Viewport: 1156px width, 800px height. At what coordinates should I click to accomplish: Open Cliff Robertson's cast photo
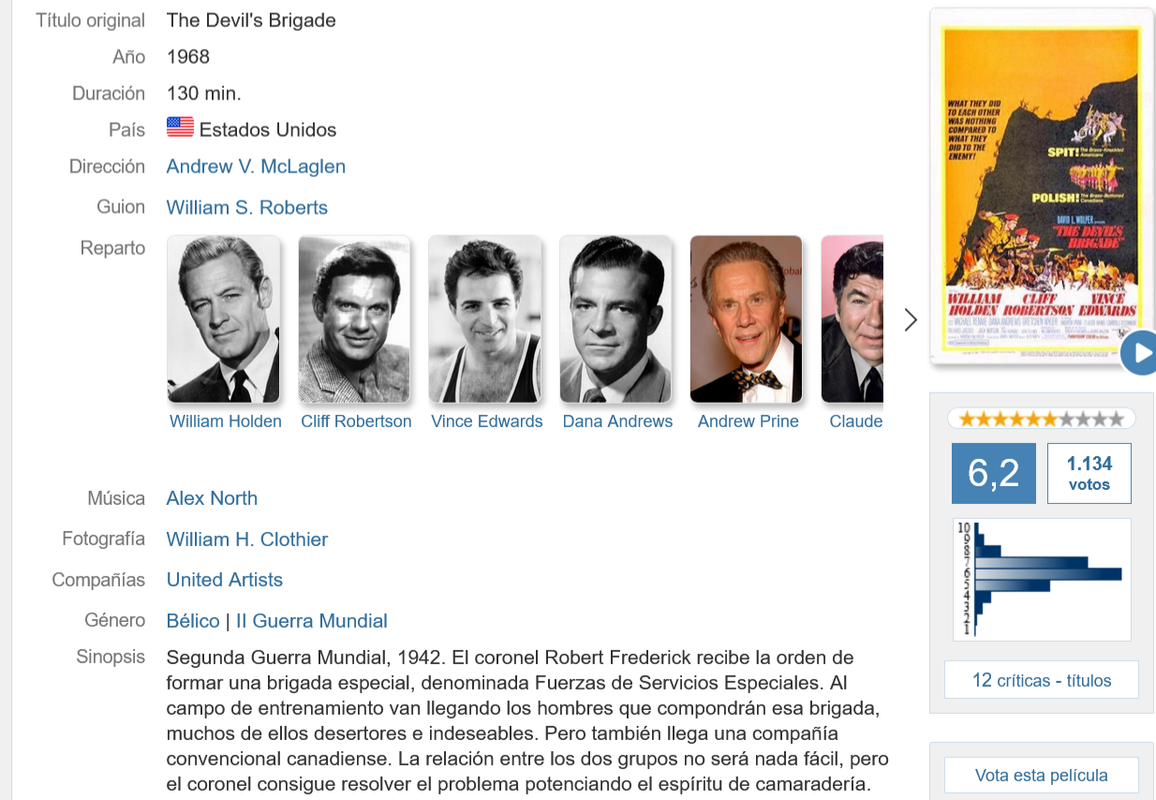coord(355,319)
